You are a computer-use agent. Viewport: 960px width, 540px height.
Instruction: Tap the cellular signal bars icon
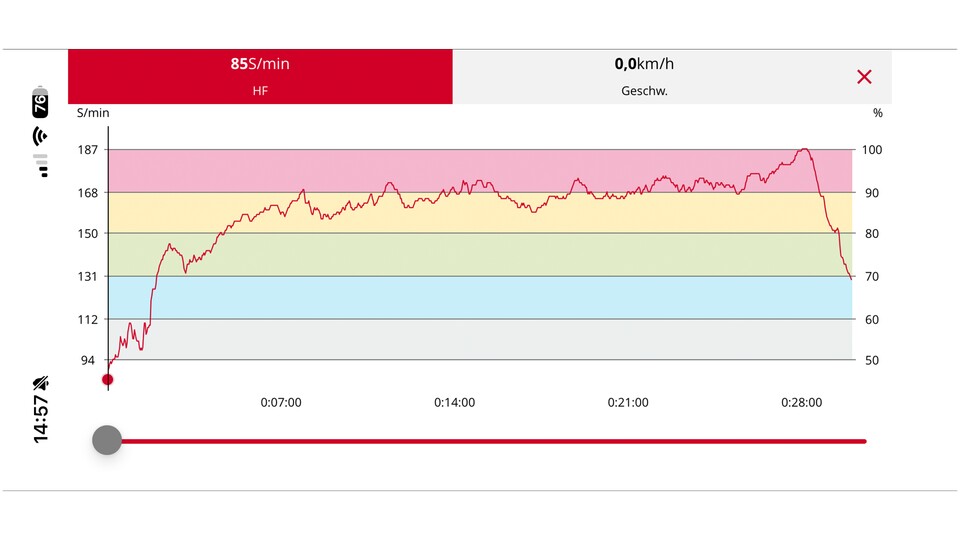(x=40, y=164)
